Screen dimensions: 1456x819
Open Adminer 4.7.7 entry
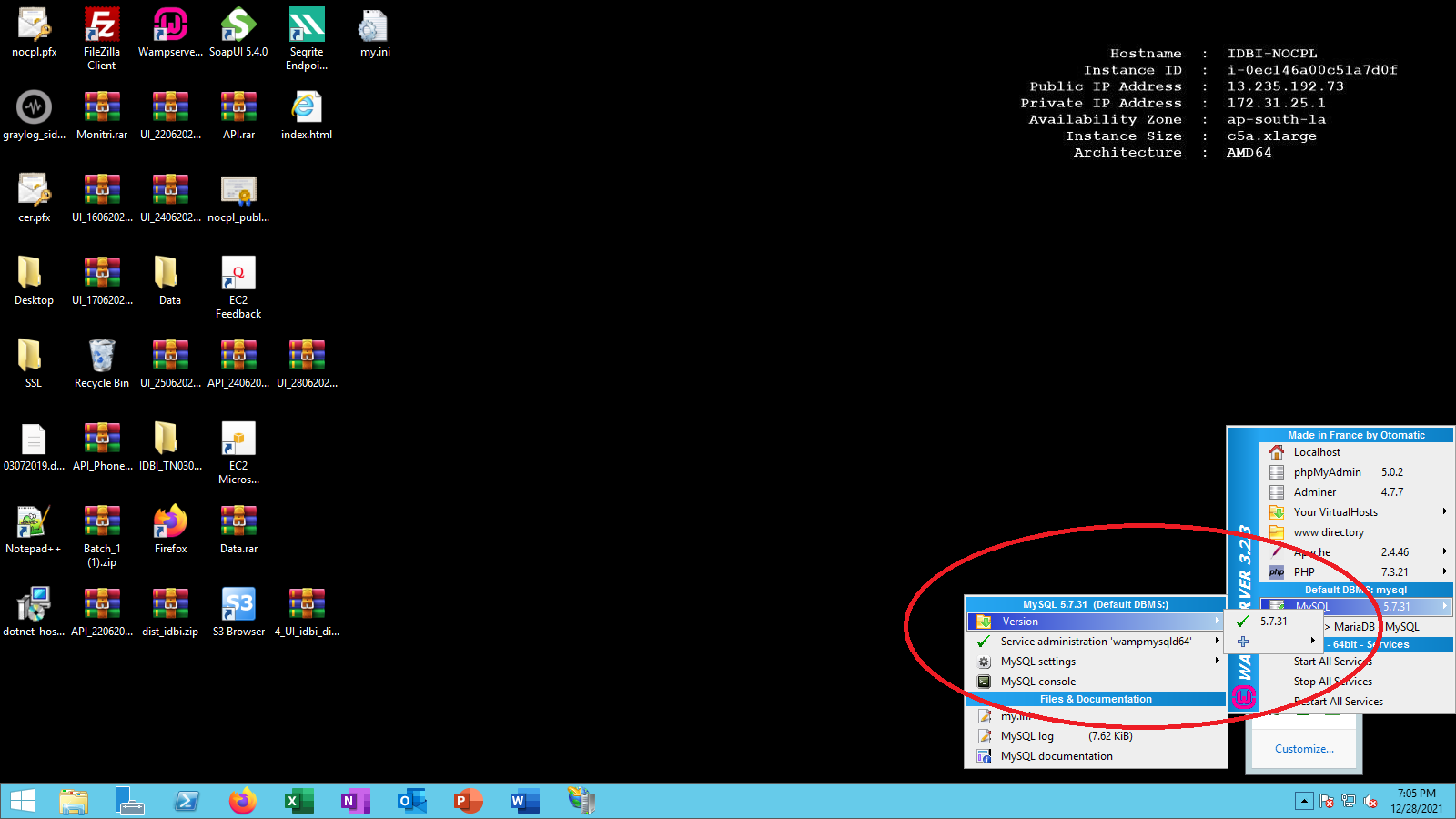coord(1356,492)
